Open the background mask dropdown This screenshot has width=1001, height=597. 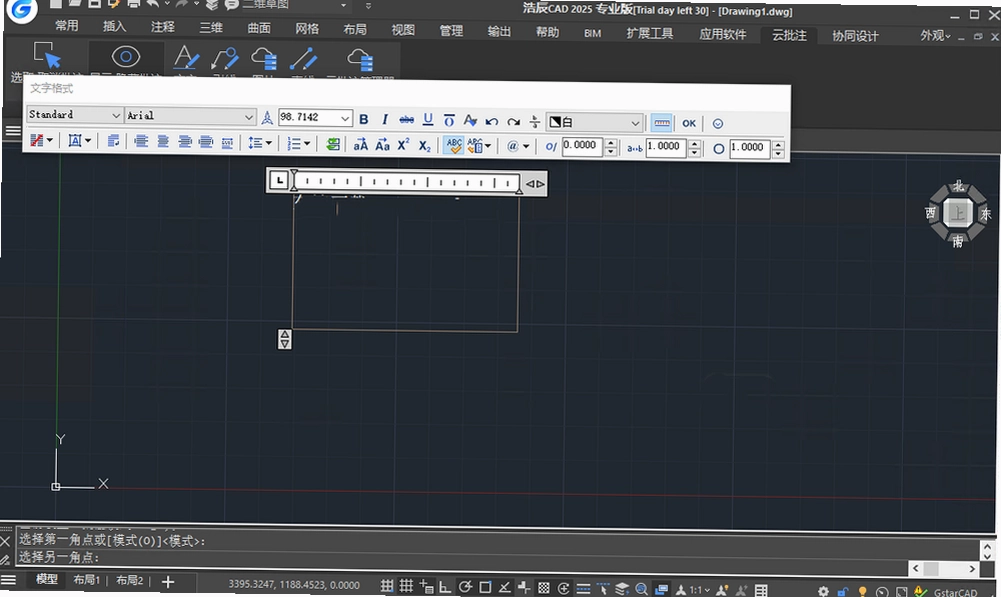click(x=41, y=140)
